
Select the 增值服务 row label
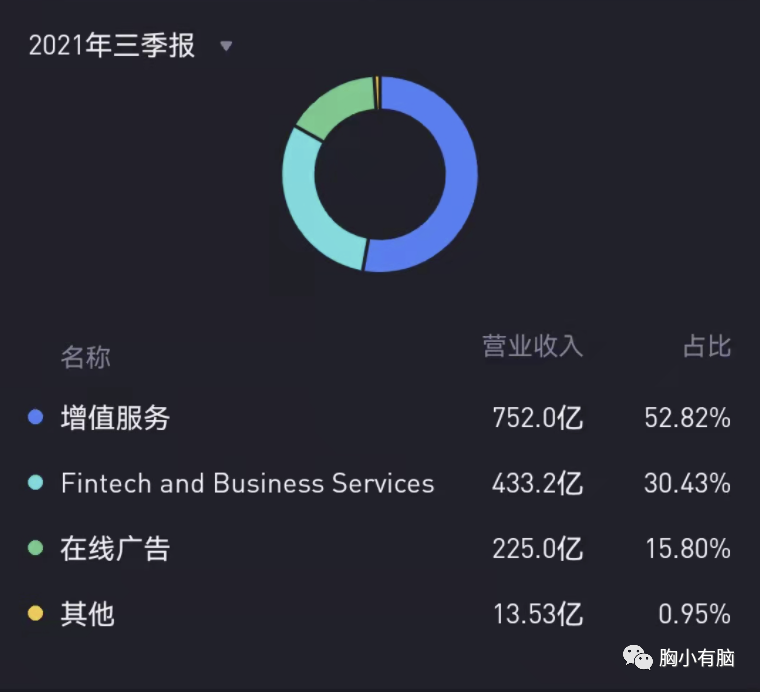click(115, 417)
